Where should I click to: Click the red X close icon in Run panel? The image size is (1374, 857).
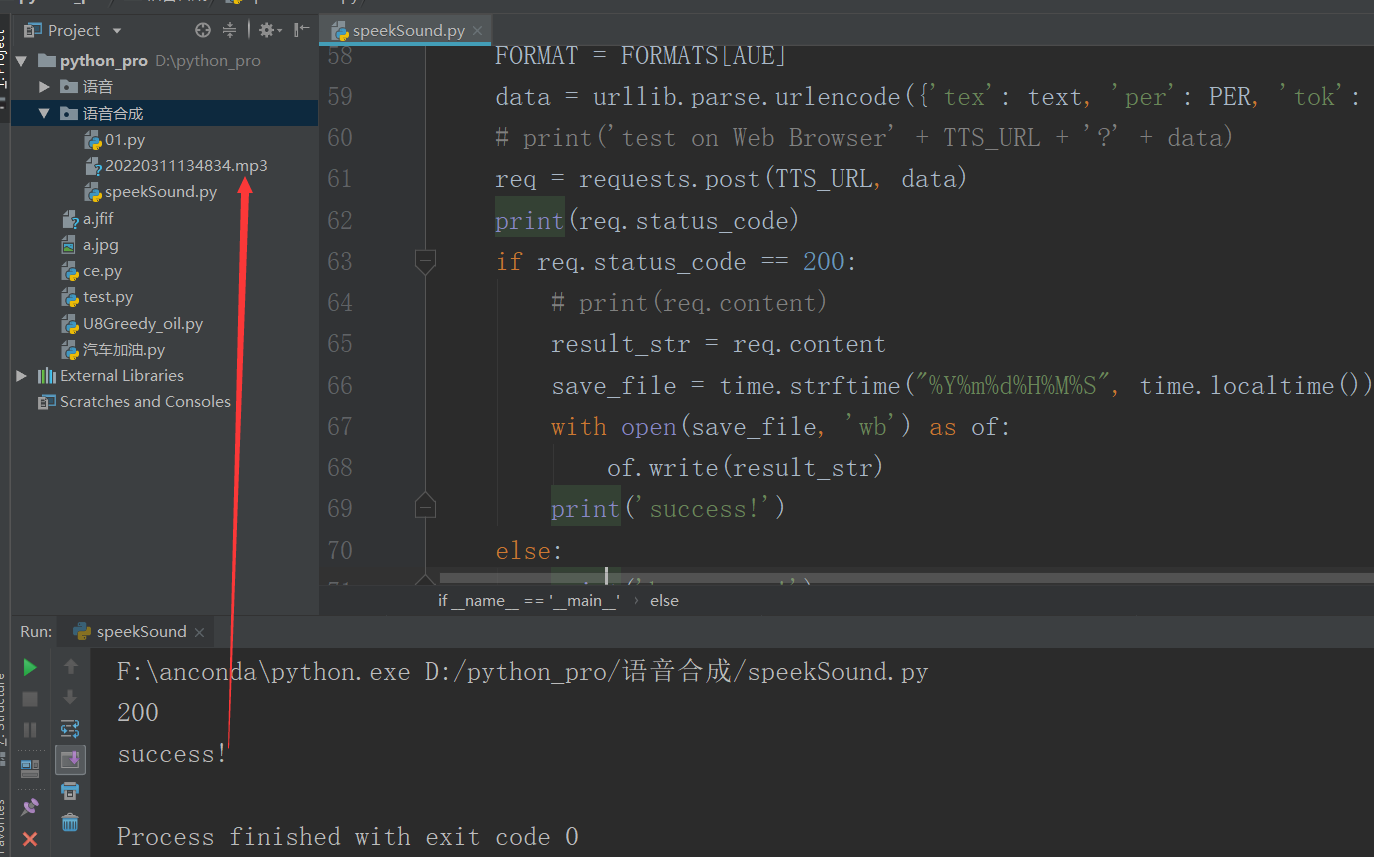tap(30, 839)
